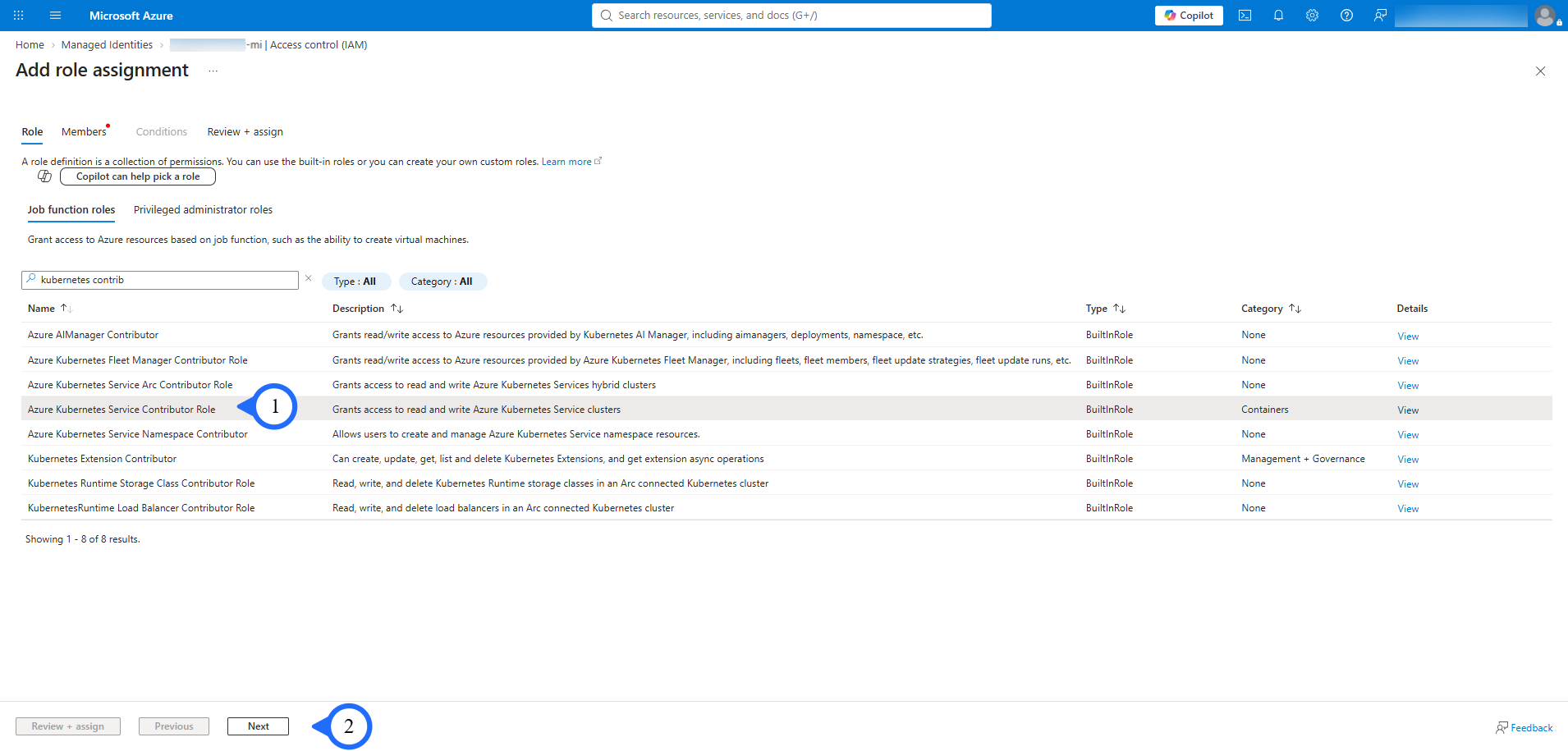This screenshot has width=1568, height=751.
Task: Open the notifications bell
Action: tap(1279, 16)
